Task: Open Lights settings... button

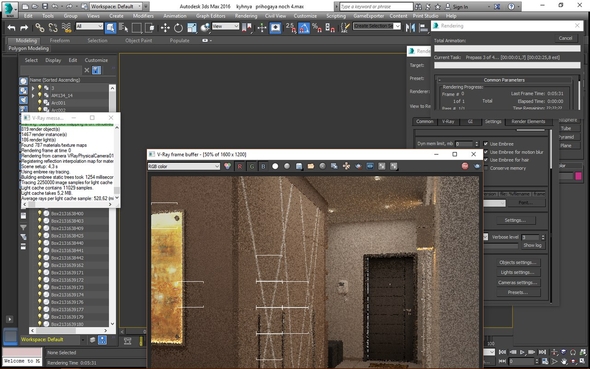Action: pyautogui.click(x=517, y=272)
